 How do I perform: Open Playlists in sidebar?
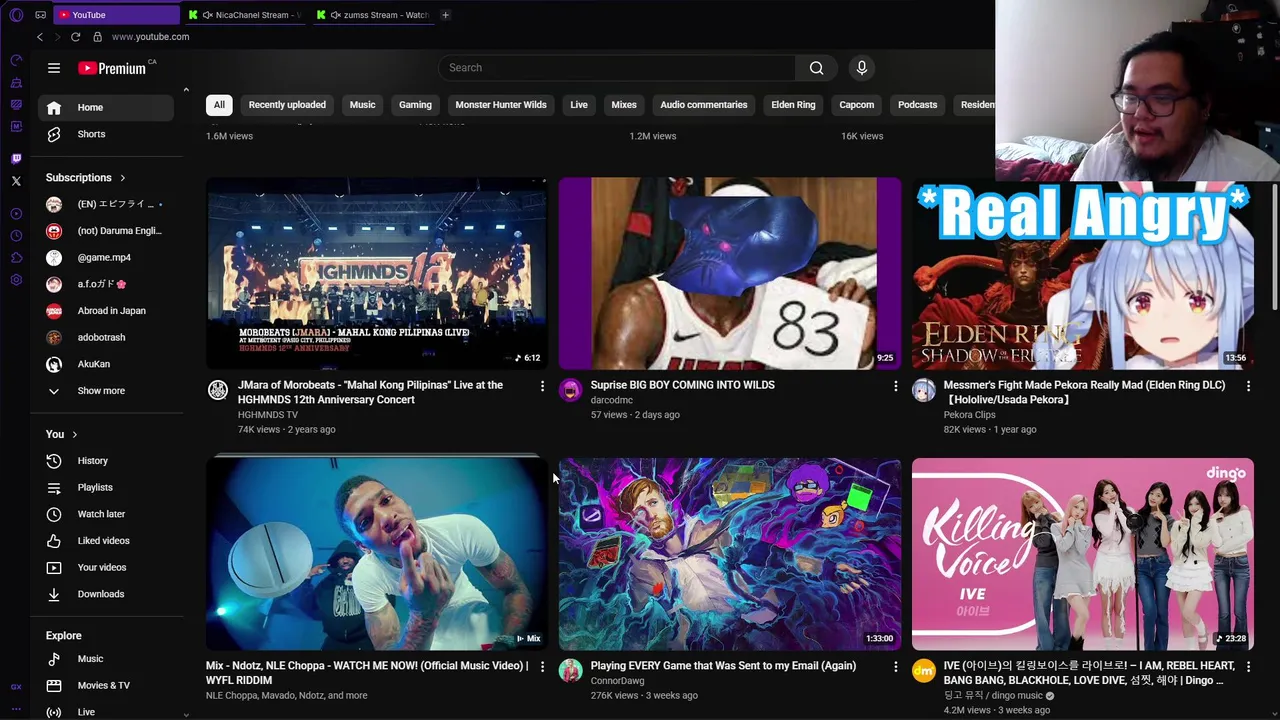104,487
